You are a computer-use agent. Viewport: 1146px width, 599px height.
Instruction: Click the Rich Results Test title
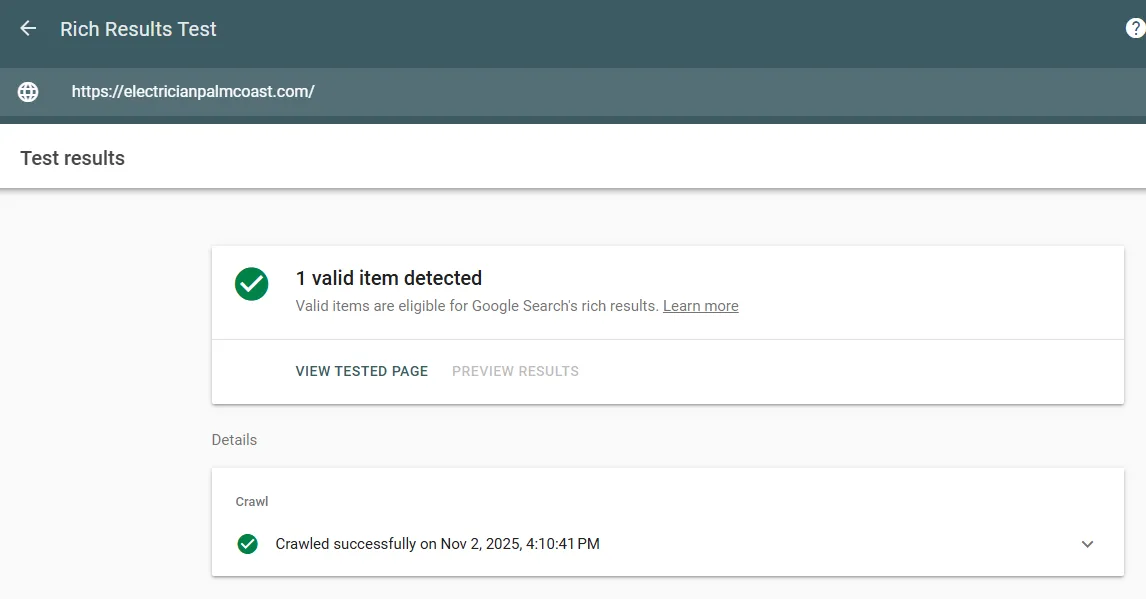(x=138, y=29)
